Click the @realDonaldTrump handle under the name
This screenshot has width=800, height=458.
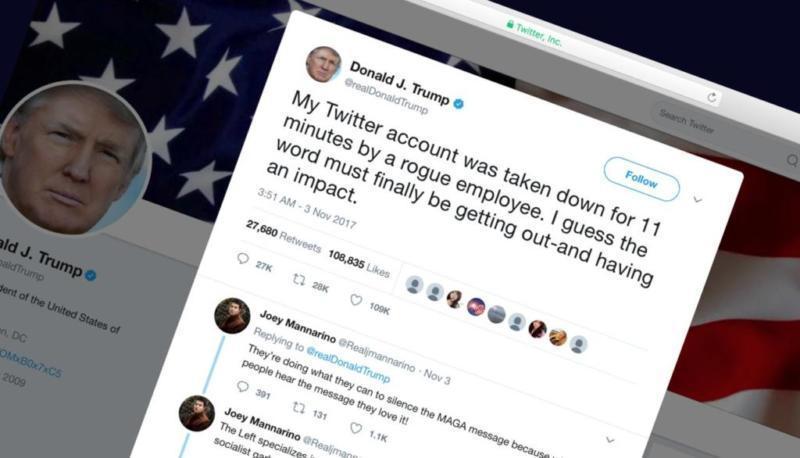(386, 96)
